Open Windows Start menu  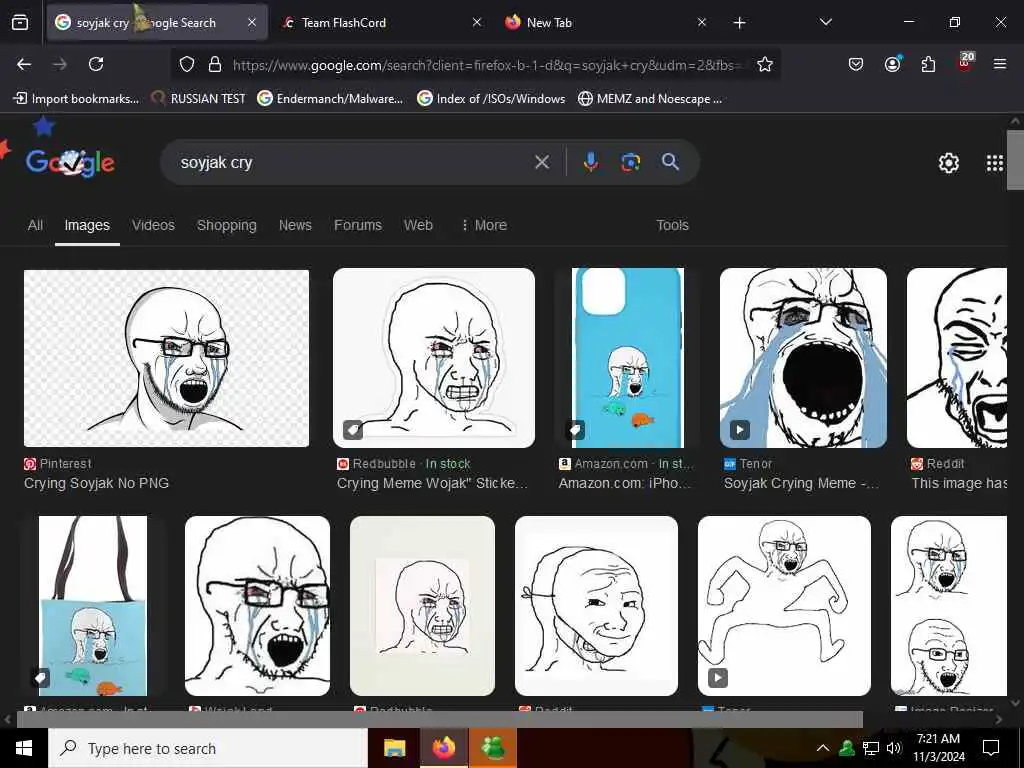pyautogui.click(x=24, y=748)
